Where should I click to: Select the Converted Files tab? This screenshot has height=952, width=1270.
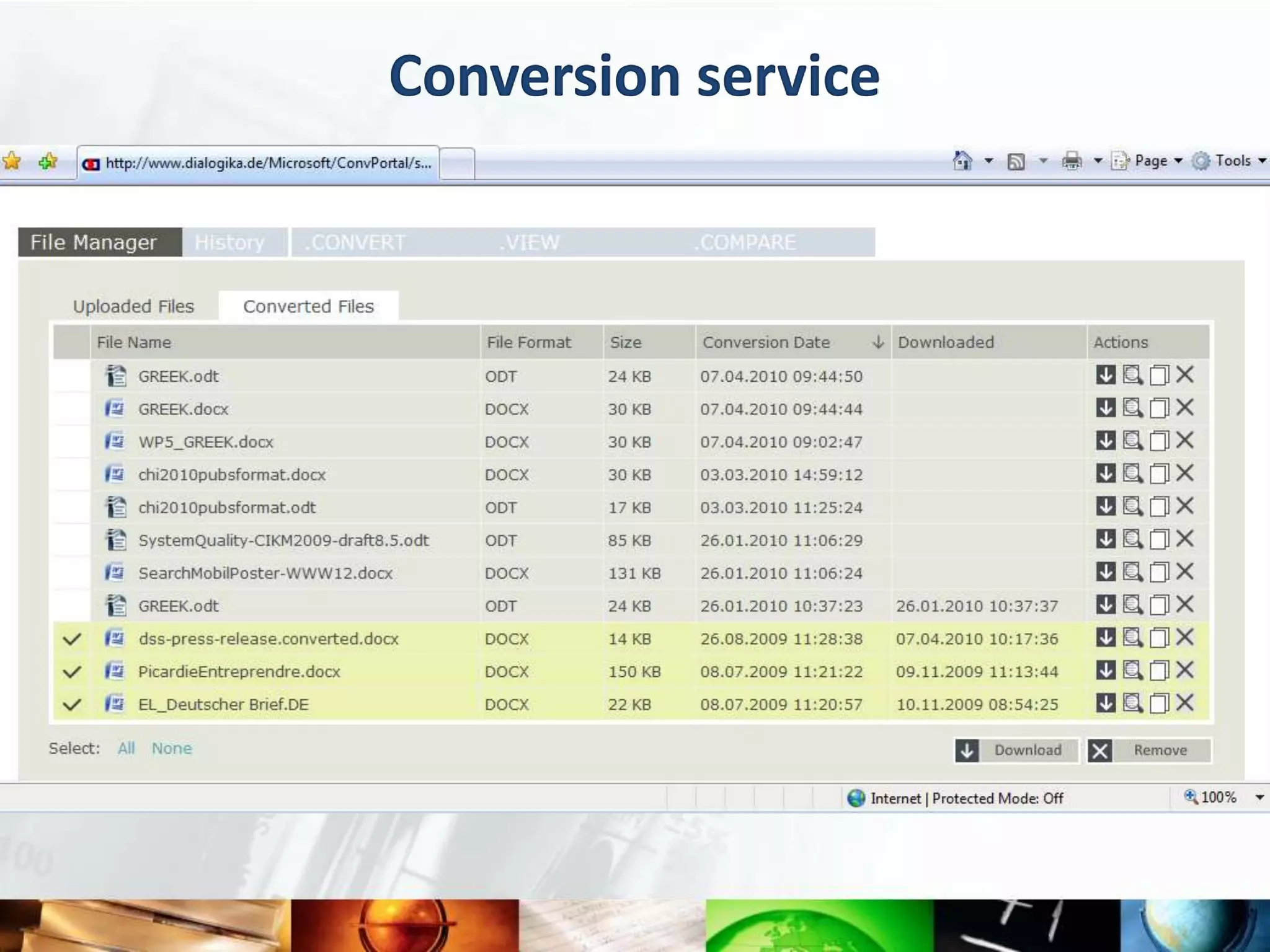click(308, 306)
